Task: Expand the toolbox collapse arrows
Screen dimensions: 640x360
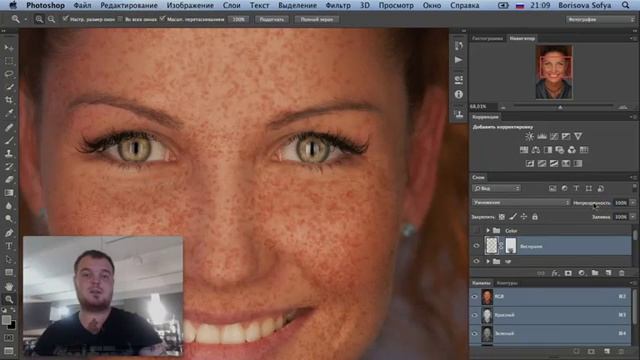Action: pos(4,31)
